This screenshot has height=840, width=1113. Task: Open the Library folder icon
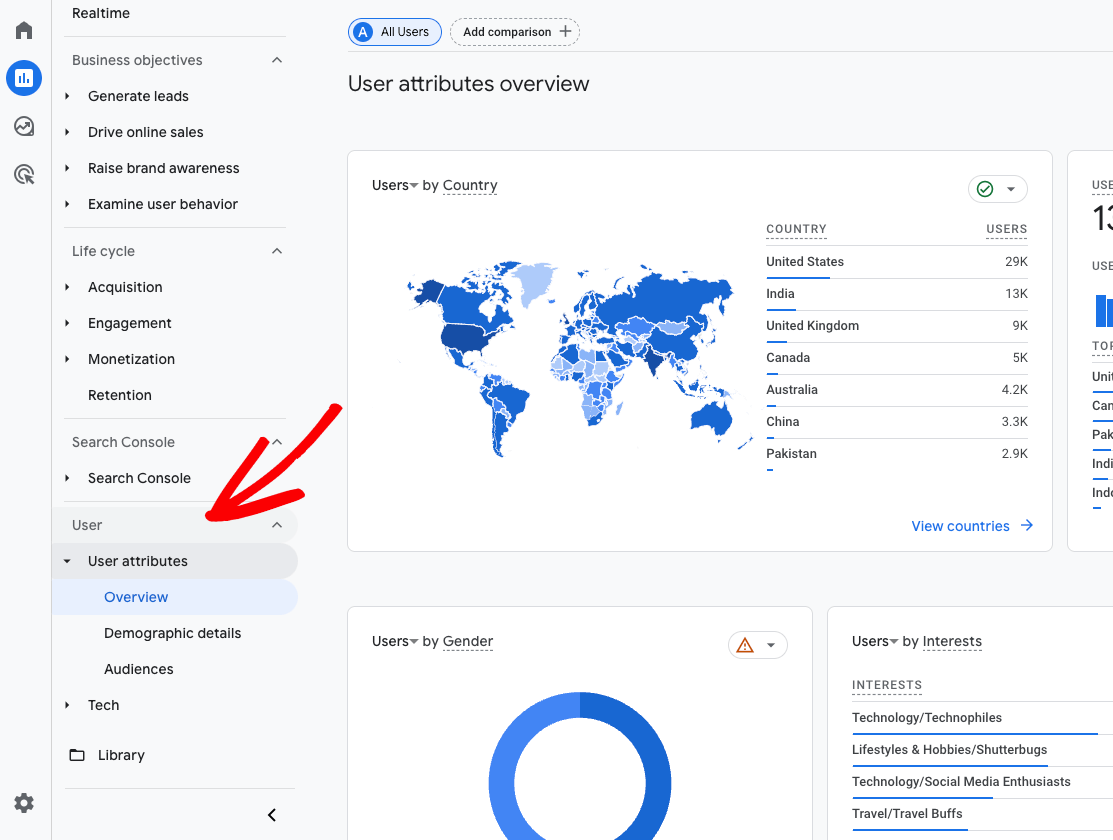click(x=78, y=755)
